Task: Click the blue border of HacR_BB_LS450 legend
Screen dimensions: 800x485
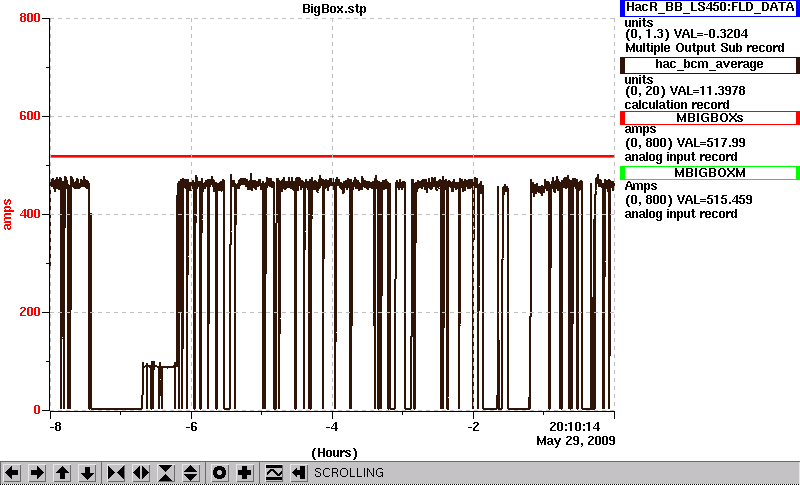Action: point(622,8)
